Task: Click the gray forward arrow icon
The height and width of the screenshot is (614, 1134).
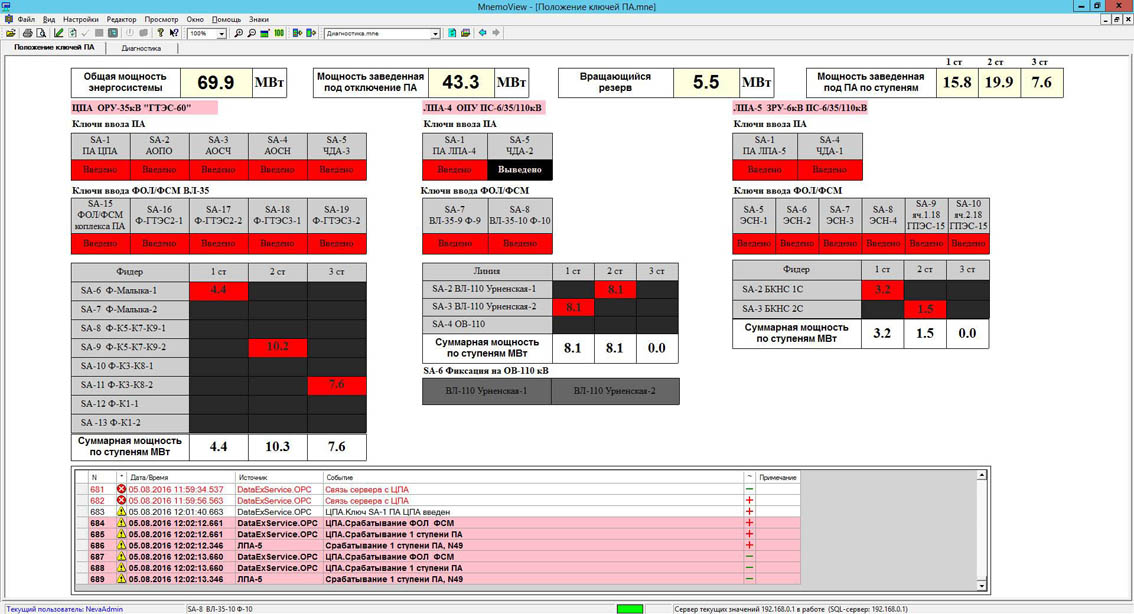Action: [x=496, y=33]
